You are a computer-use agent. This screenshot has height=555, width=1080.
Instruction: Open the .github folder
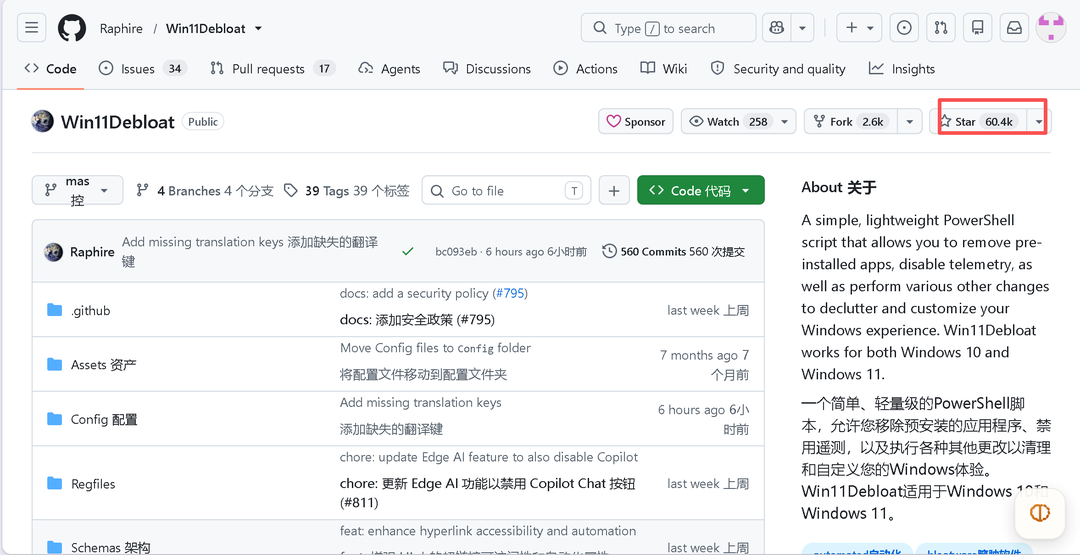90,311
